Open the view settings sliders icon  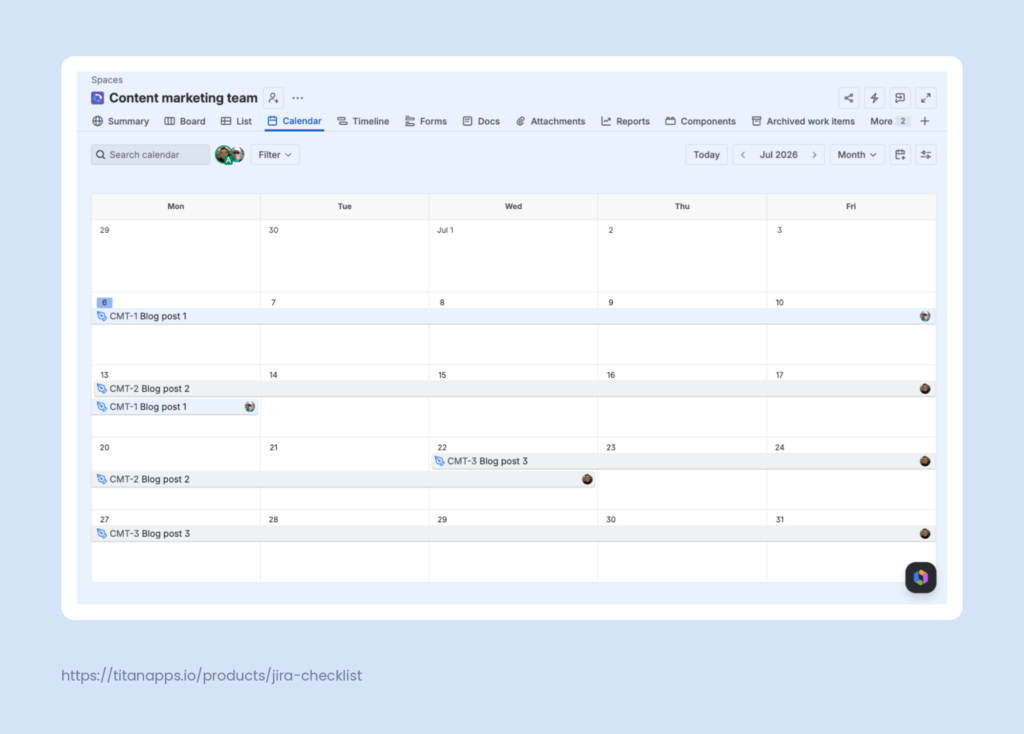tap(926, 155)
